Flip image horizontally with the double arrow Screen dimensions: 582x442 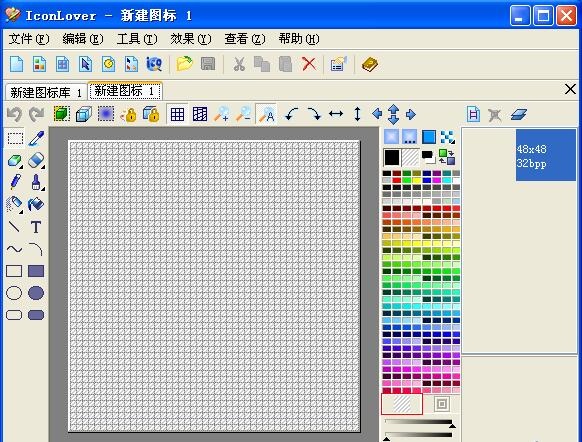pos(336,114)
